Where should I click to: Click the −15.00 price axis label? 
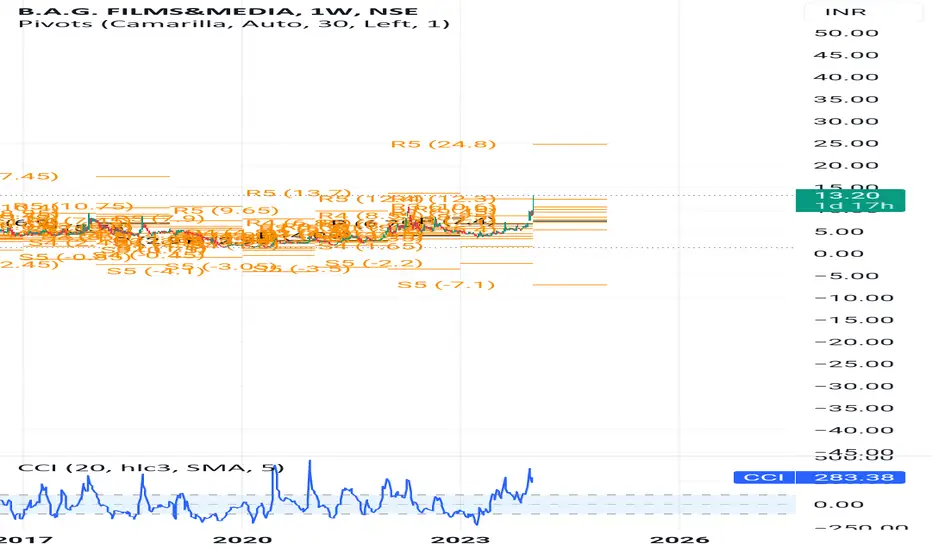coord(854,320)
